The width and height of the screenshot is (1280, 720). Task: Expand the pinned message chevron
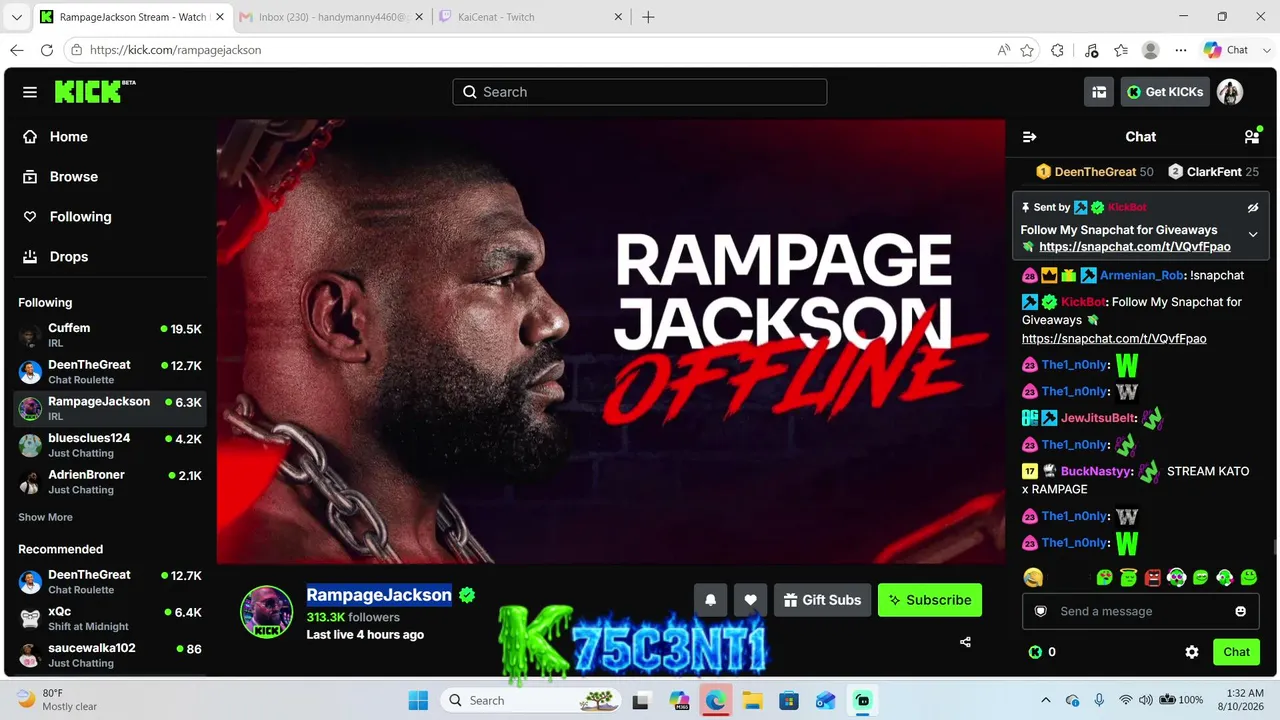(1253, 234)
